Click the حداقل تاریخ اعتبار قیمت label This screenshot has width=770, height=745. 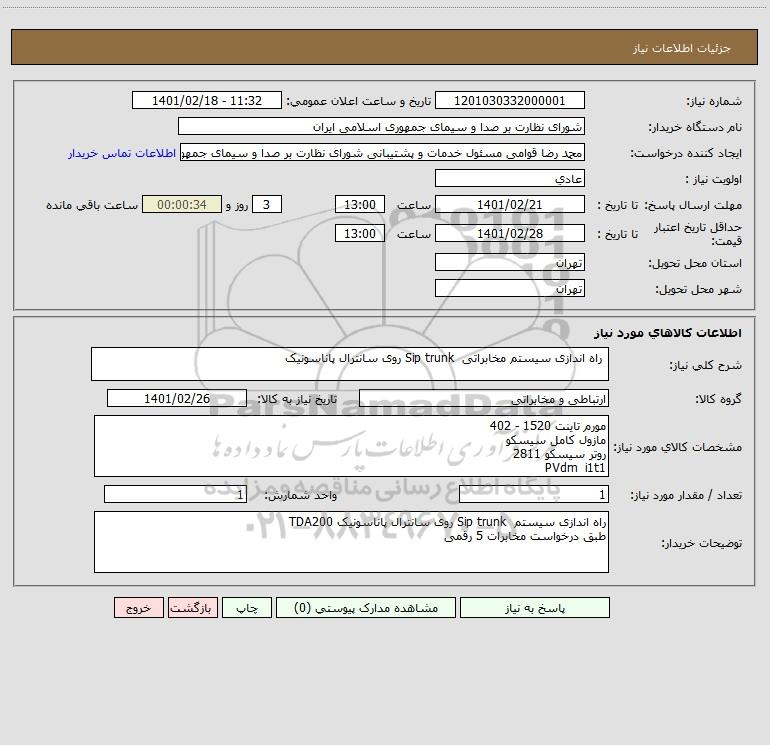[697, 234]
